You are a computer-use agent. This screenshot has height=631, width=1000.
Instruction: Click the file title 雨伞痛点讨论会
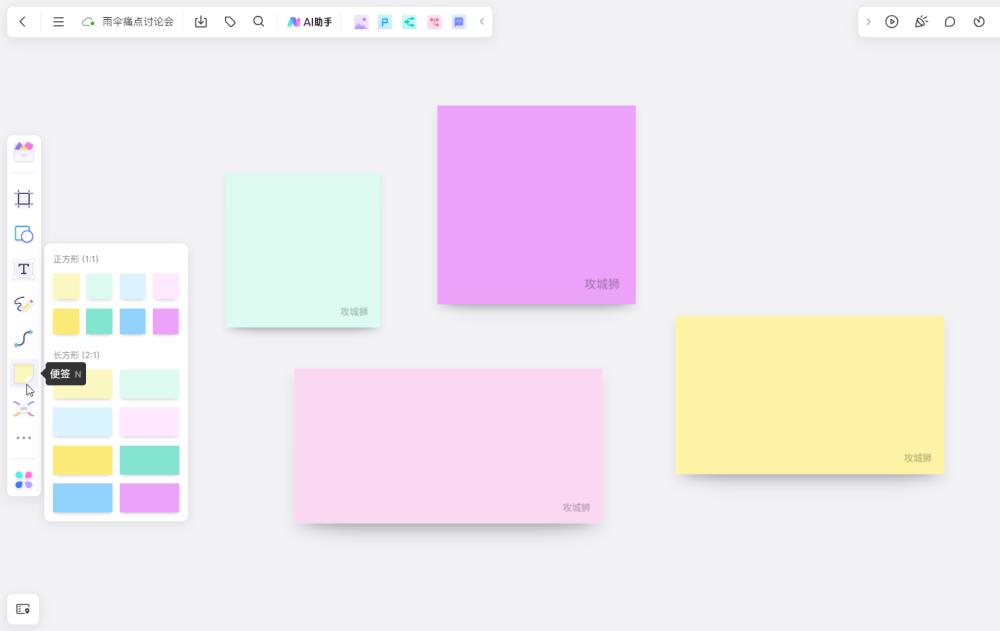pos(138,22)
